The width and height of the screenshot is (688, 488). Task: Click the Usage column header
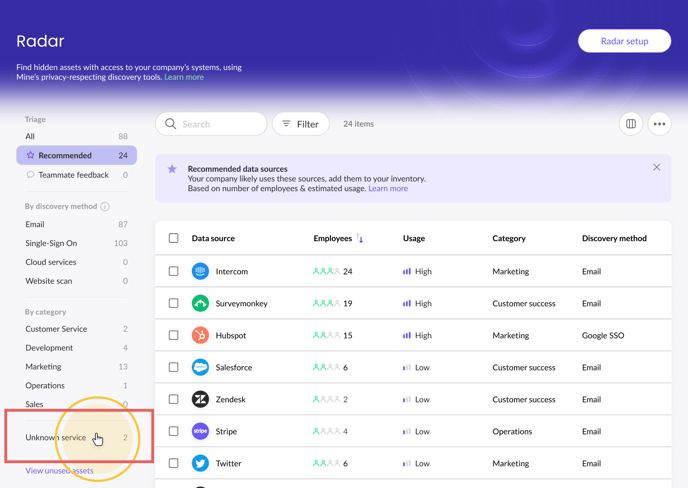(414, 238)
